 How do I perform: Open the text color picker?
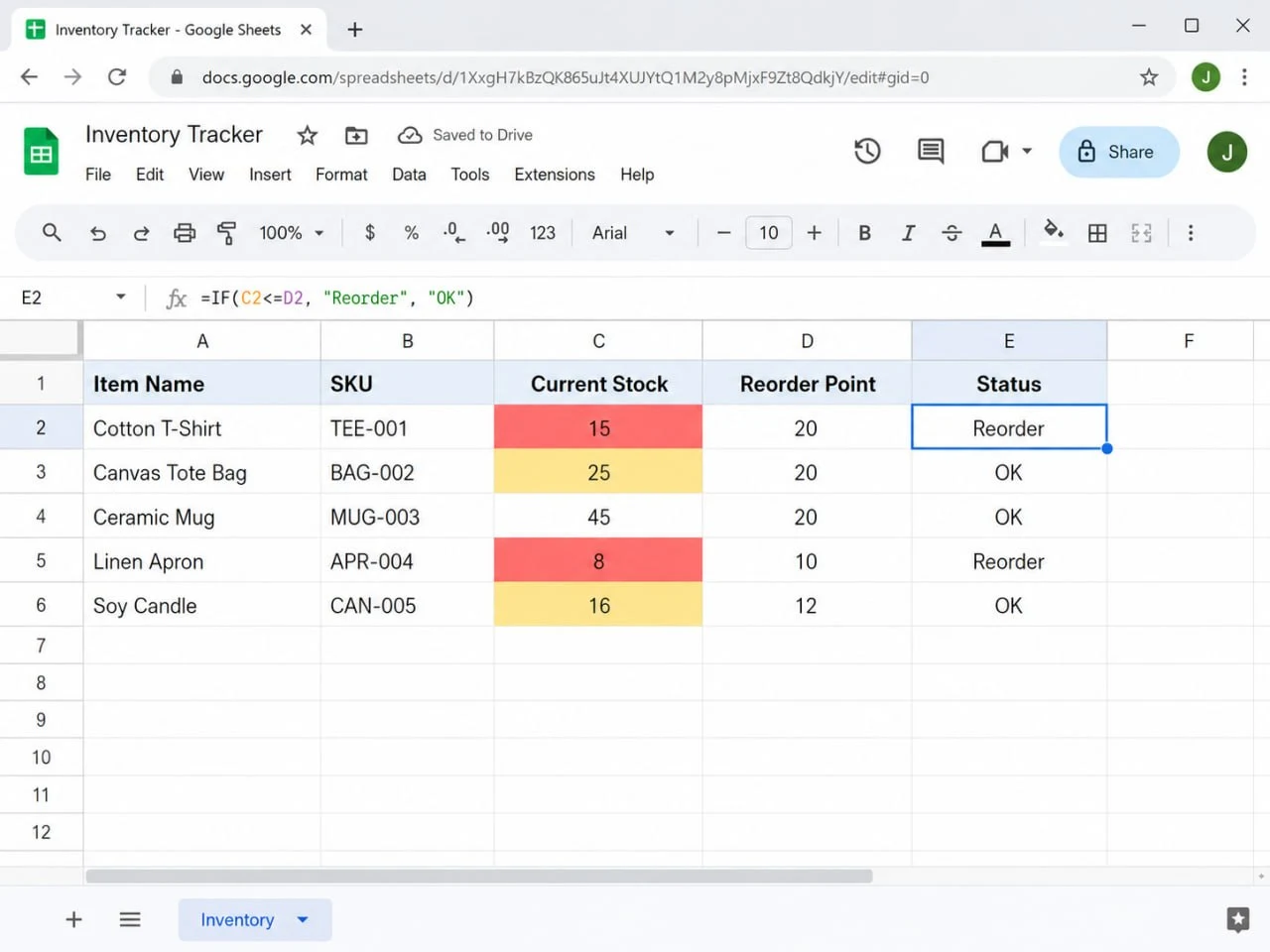click(995, 233)
